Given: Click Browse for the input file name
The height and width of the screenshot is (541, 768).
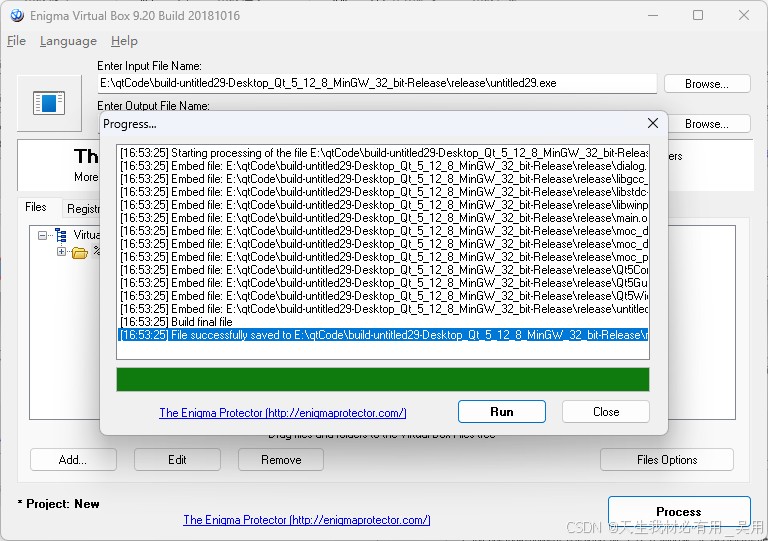Looking at the screenshot, I should coord(707,84).
